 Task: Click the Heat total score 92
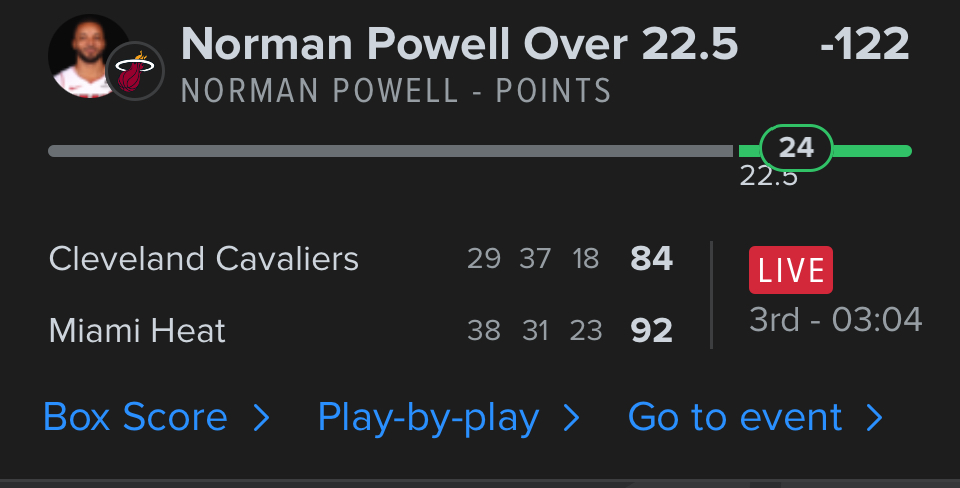(x=651, y=330)
